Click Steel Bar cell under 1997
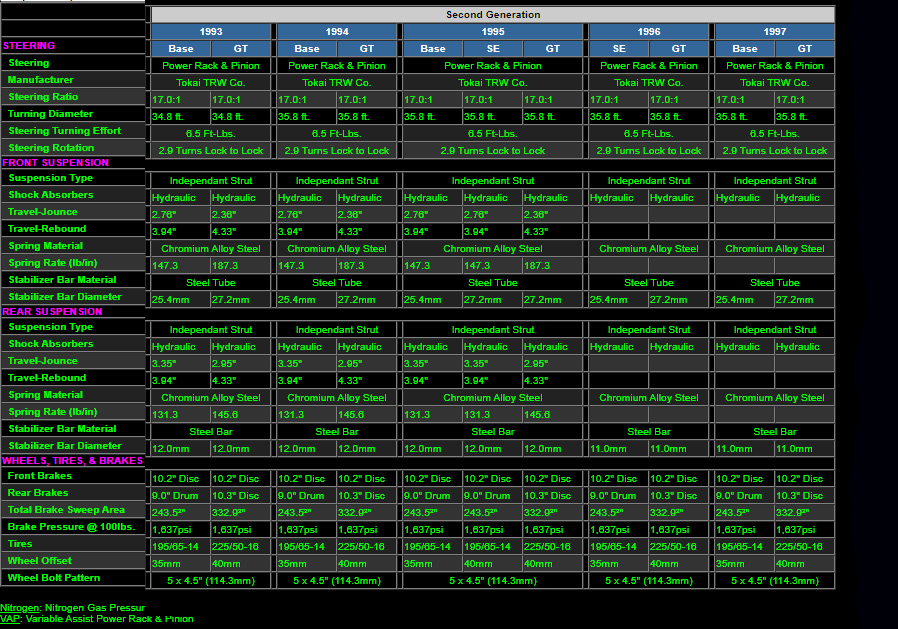 pos(774,431)
